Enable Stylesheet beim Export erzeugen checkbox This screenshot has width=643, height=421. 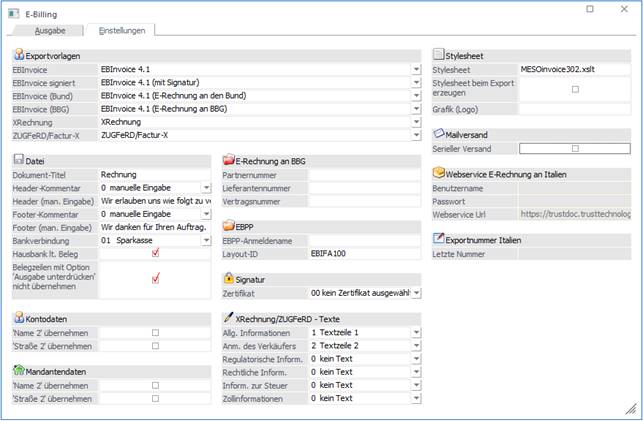[574, 89]
